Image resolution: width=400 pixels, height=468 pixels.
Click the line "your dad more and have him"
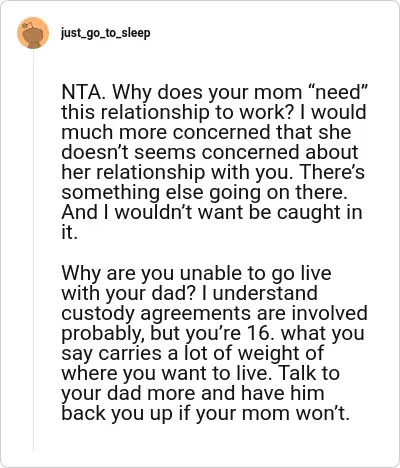(x=193, y=393)
